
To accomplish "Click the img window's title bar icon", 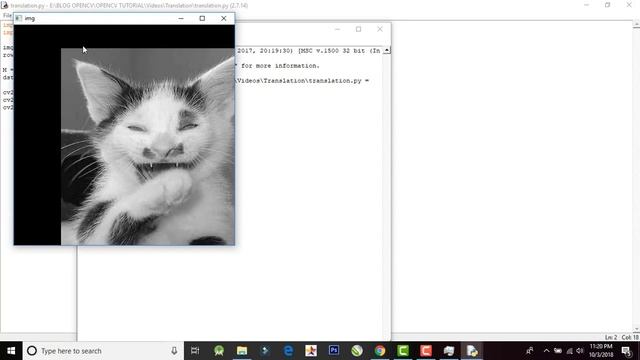I will coord(19,18).
